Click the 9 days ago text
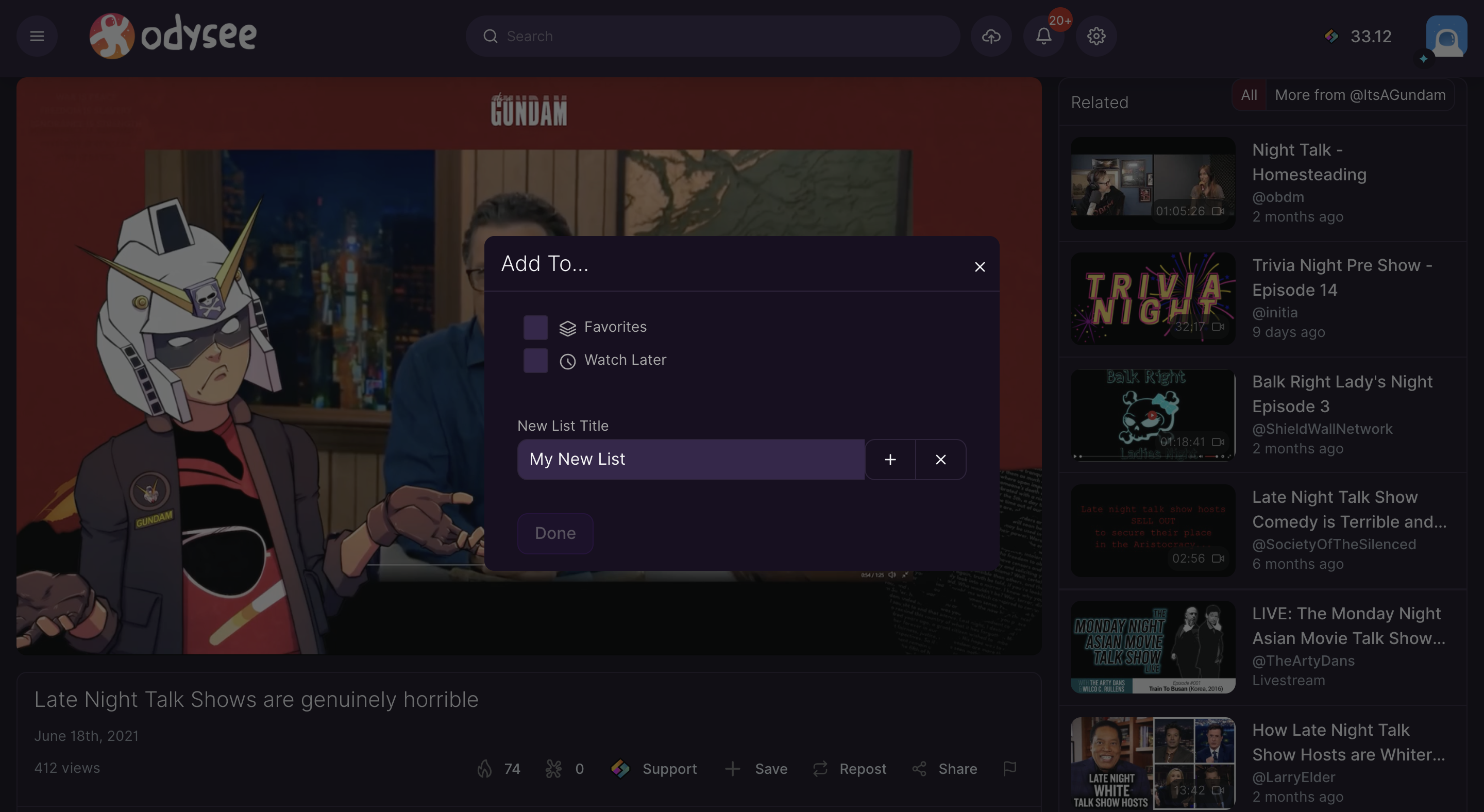 (1288, 332)
